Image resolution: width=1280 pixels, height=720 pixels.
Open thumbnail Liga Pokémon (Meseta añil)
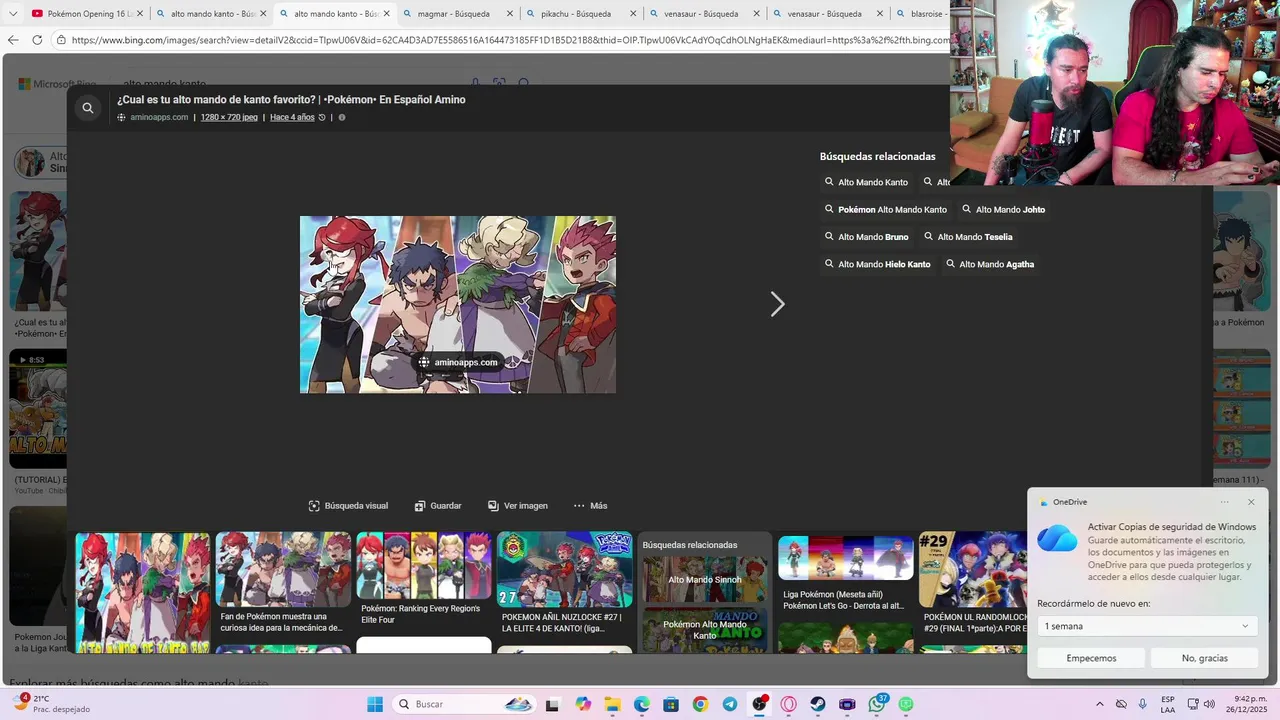[846, 574]
